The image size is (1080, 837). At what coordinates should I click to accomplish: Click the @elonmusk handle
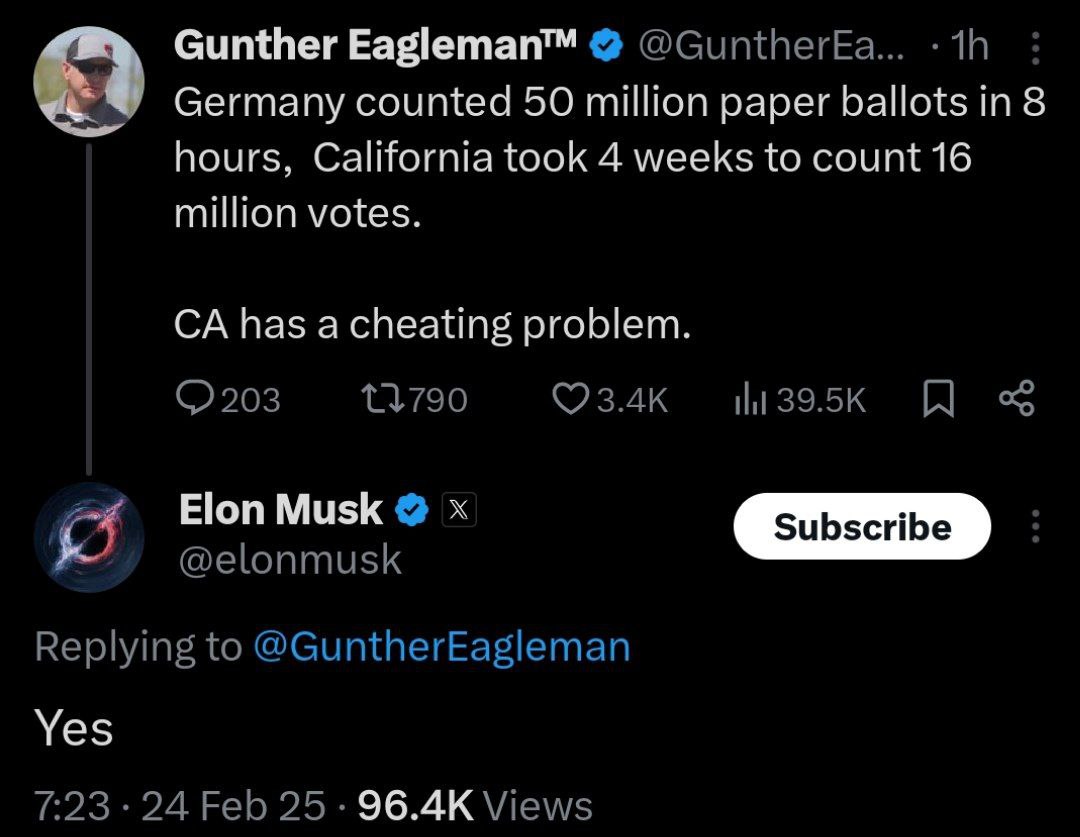pyautogui.click(x=290, y=559)
